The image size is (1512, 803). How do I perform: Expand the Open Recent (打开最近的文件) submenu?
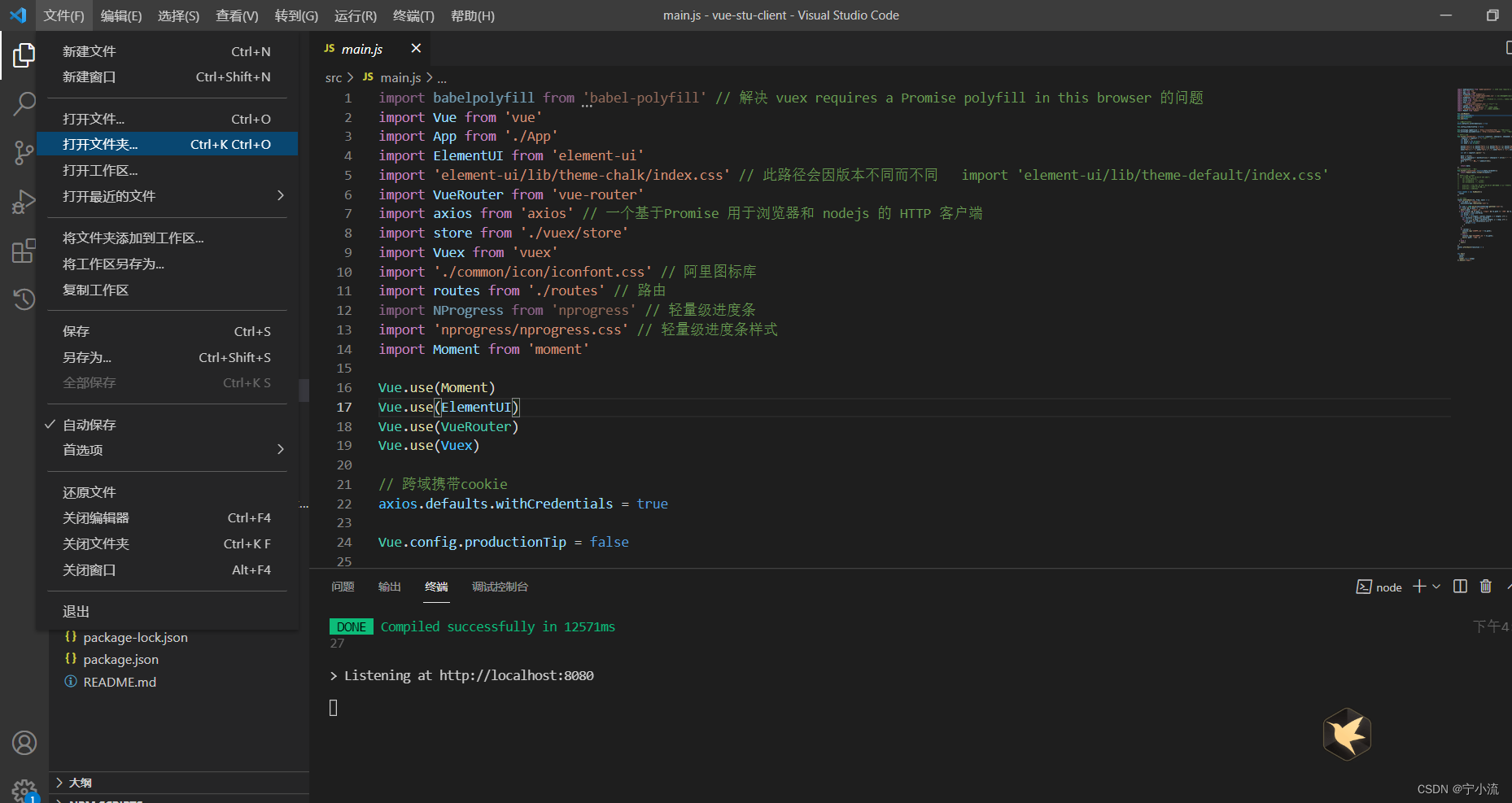click(x=167, y=196)
